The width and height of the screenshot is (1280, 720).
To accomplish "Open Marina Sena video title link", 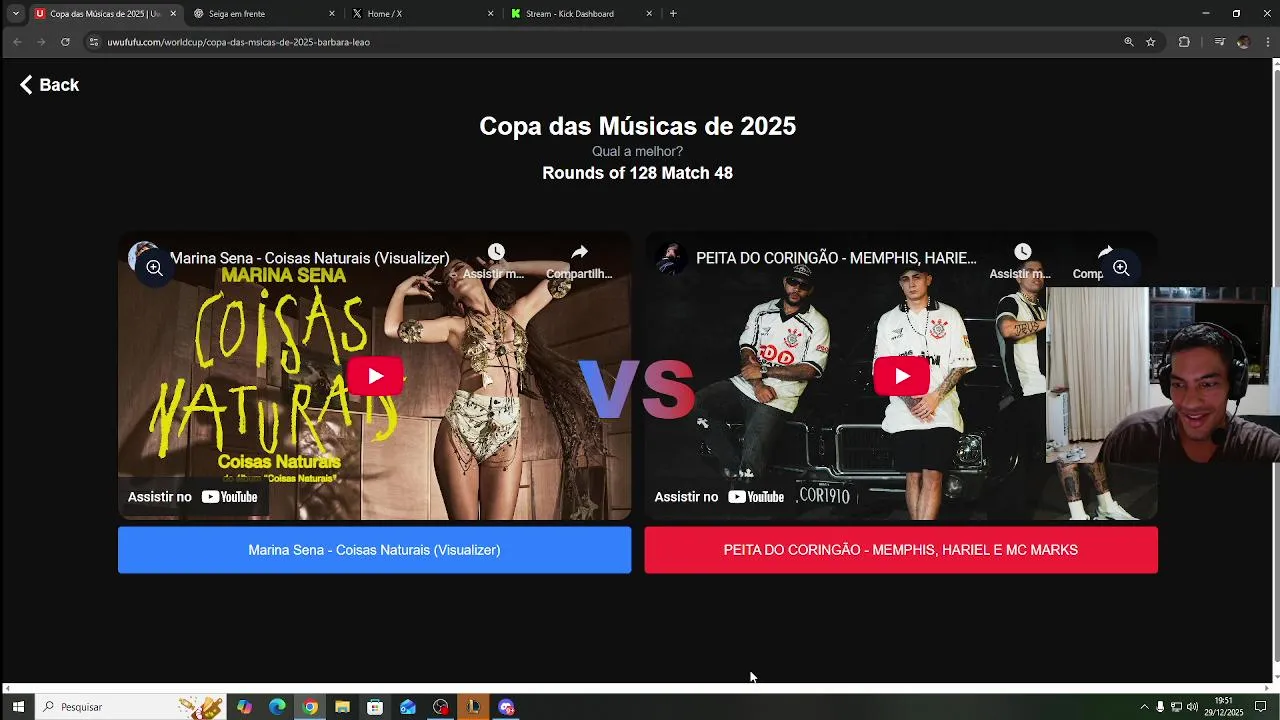I will (x=309, y=258).
